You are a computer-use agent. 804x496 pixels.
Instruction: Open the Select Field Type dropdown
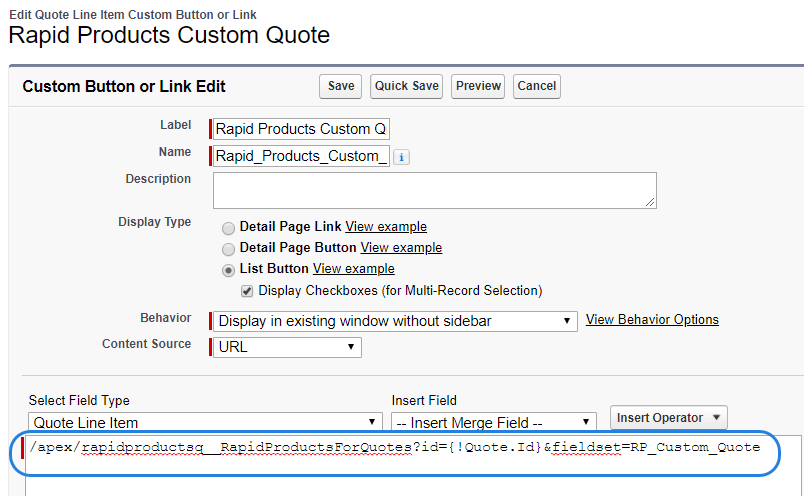click(x=205, y=422)
